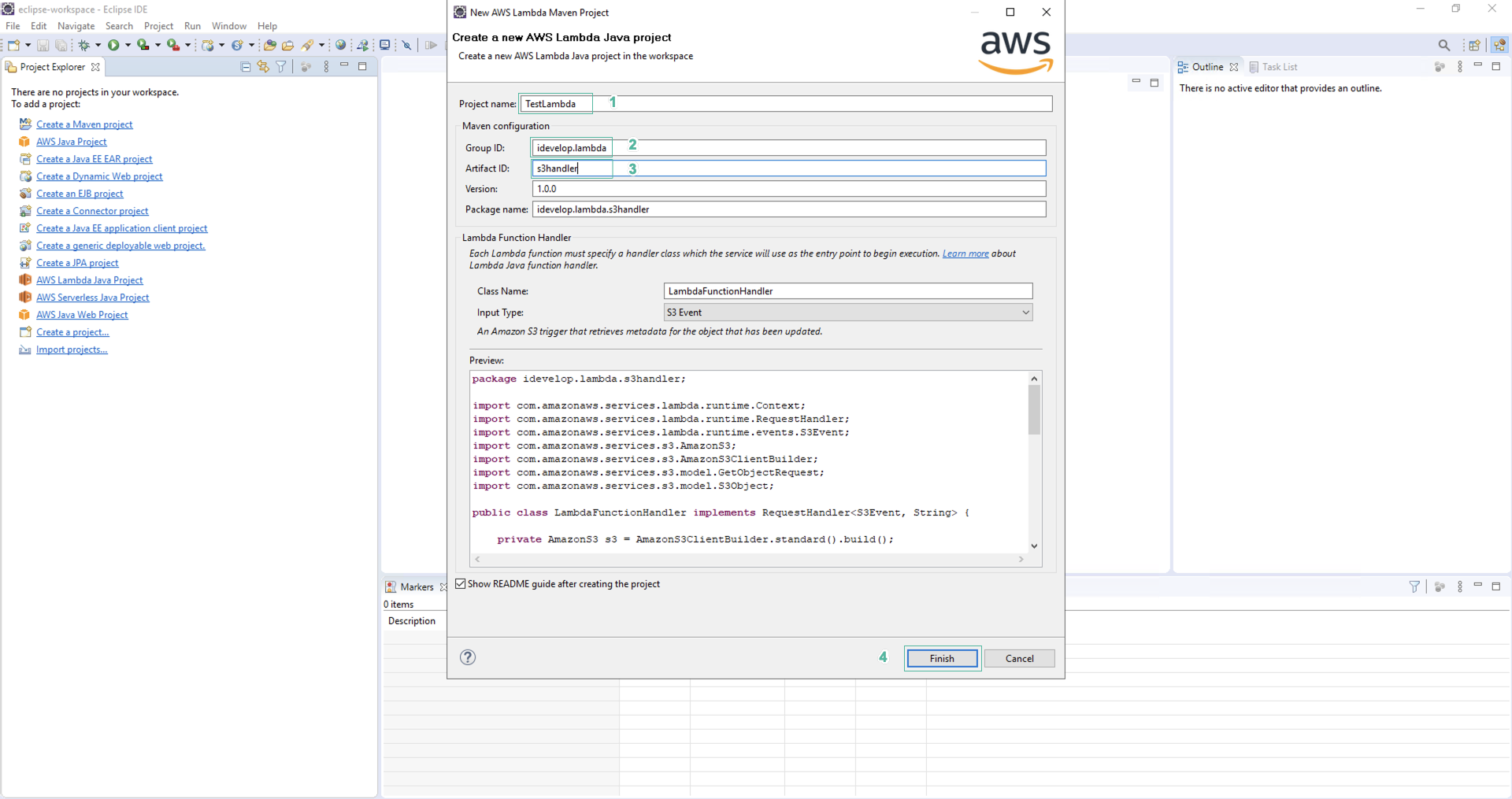The image size is (1512, 799).
Task: Click Create a Maven project link
Action: pos(84,124)
